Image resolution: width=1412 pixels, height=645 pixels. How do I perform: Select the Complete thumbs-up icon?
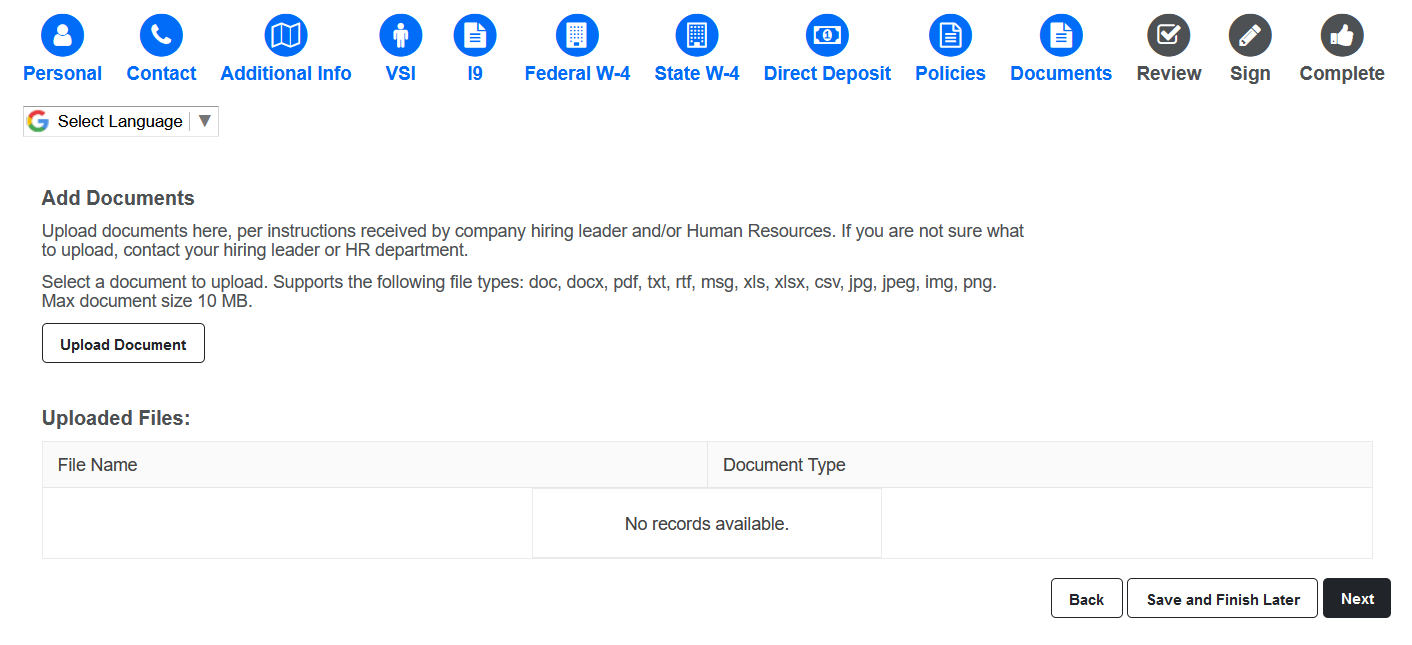[1342, 36]
